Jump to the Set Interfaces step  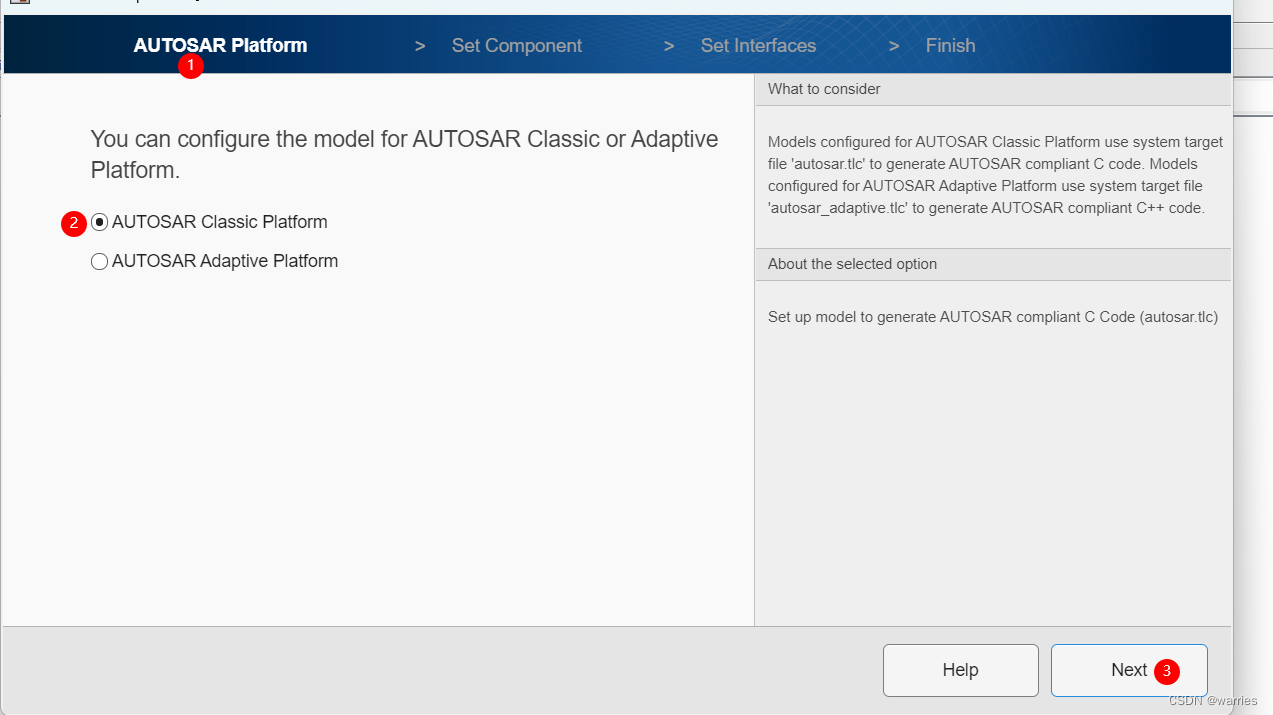[758, 45]
